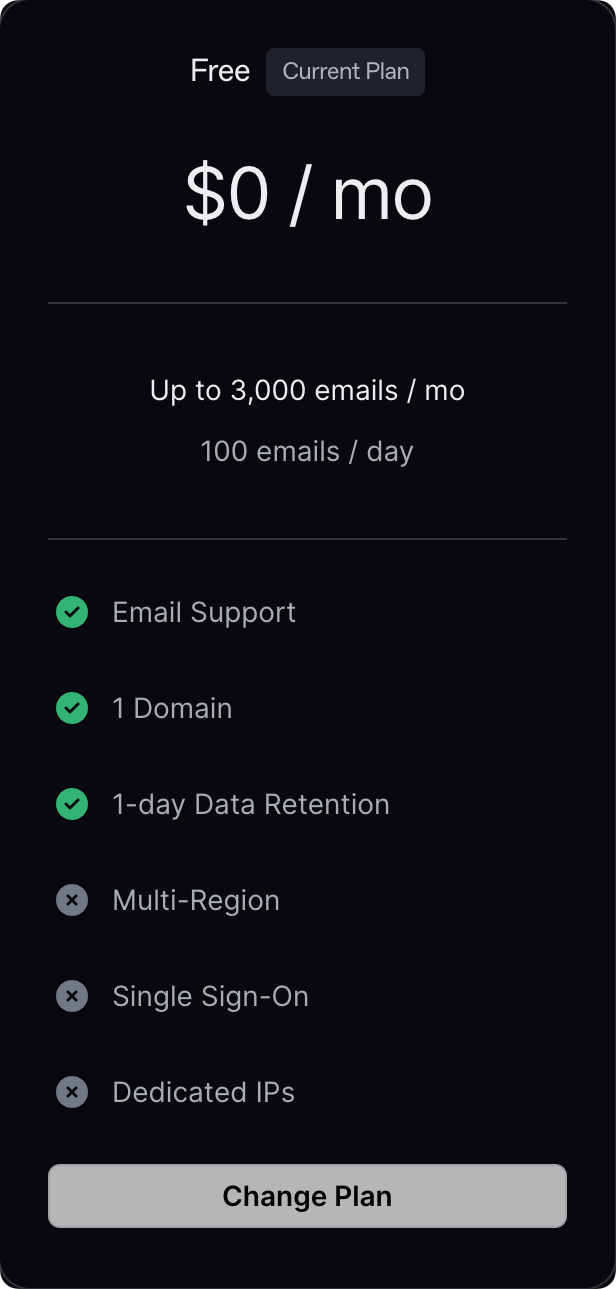Click the divider below the price display

coord(307,302)
